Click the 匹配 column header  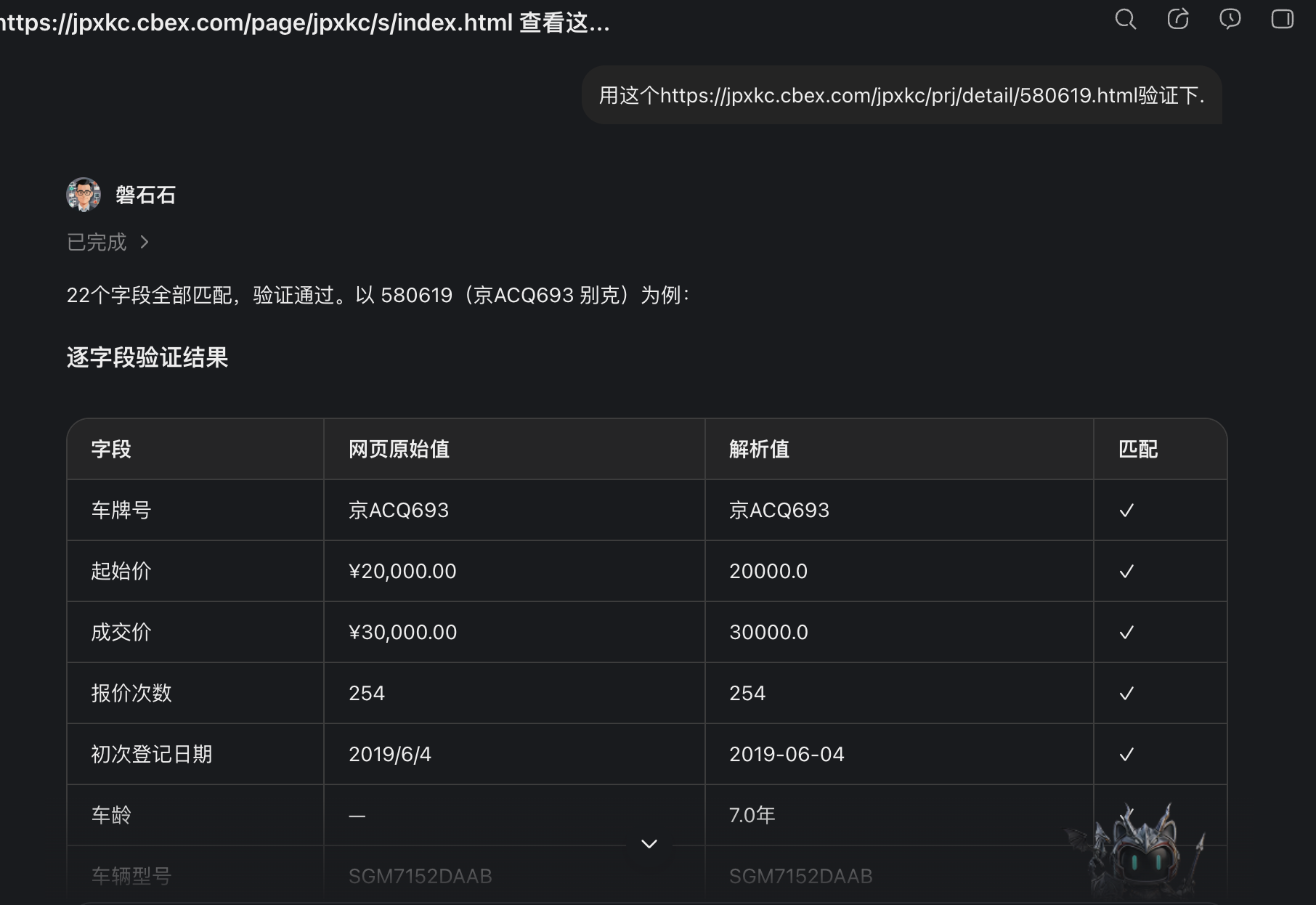pos(1138,450)
